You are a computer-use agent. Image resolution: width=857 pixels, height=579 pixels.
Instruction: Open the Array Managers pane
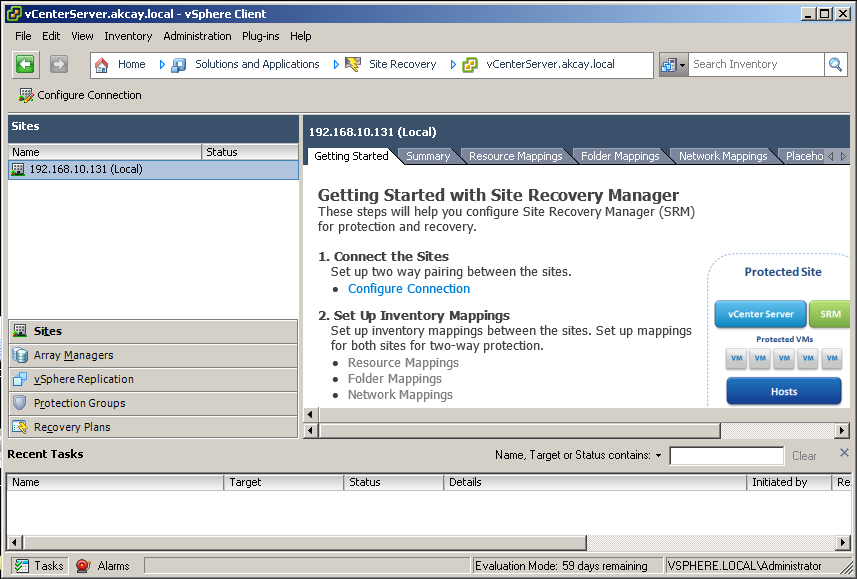(x=153, y=355)
